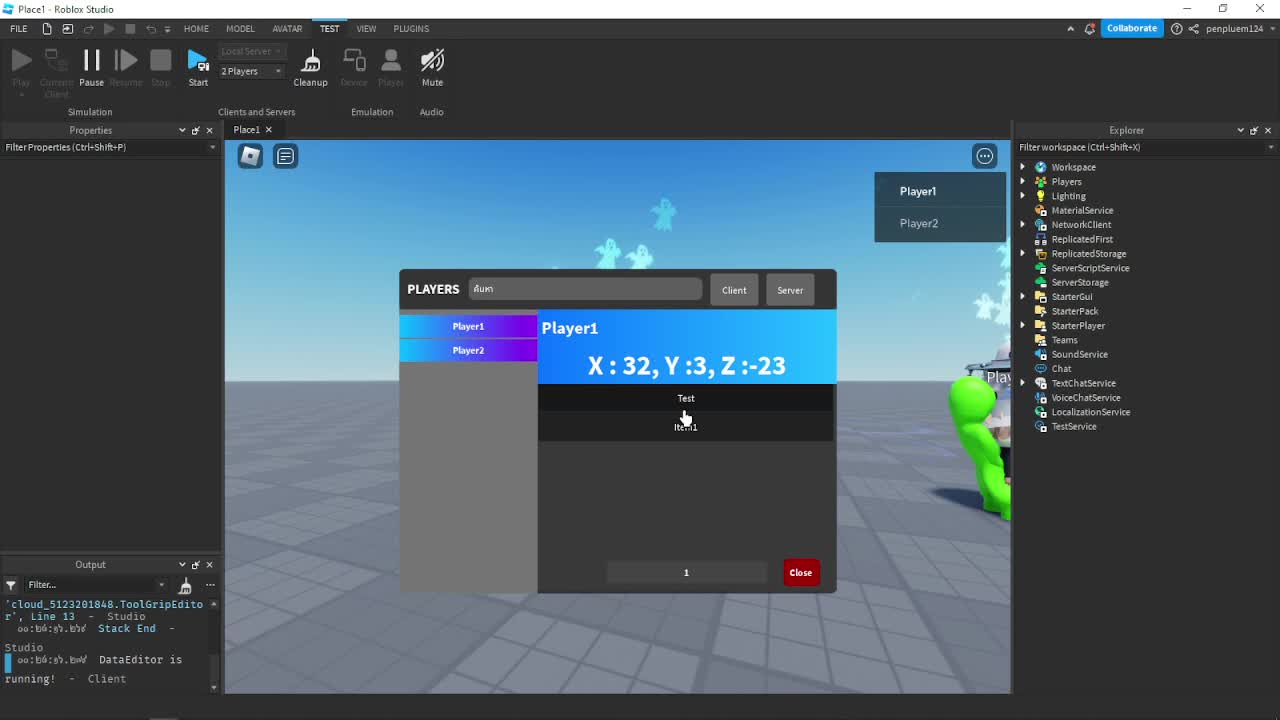Click the Start test icon
Screen dimensions: 1280x720
point(198,62)
